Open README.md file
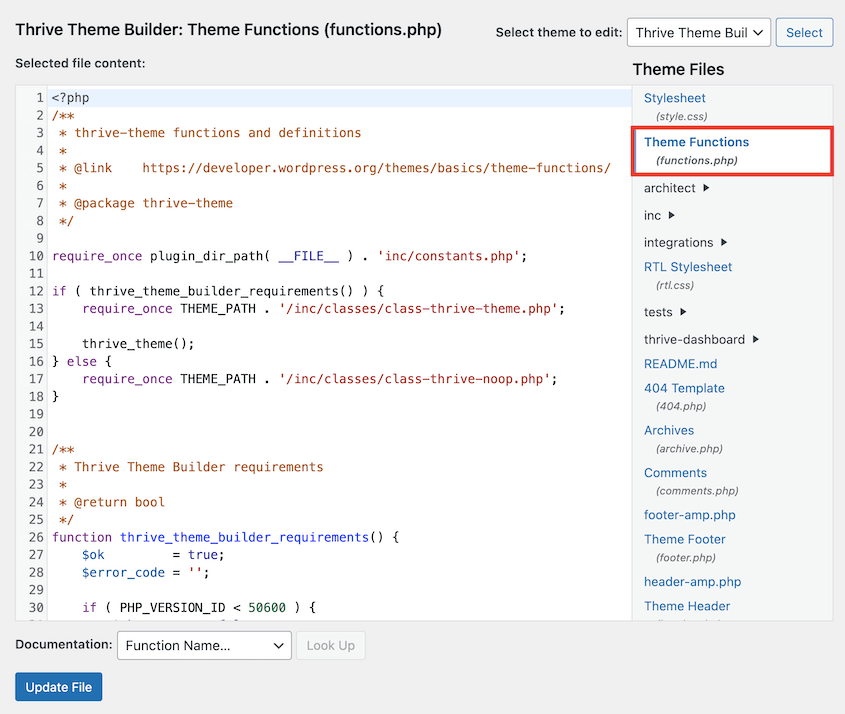Screen dimensions: 845x714 click(680, 364)
